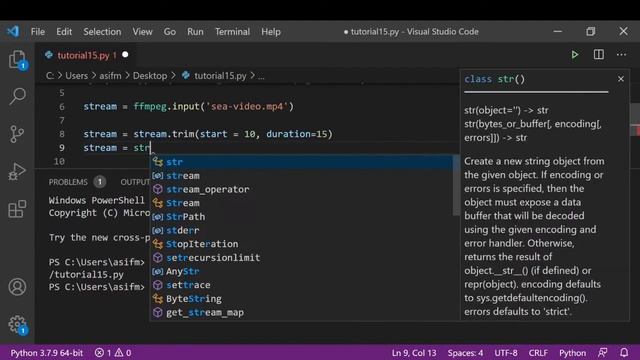This screenshot has width=640, height=360.
Task: Select 'stream_operator' suggestion
Action: (301, 189)
